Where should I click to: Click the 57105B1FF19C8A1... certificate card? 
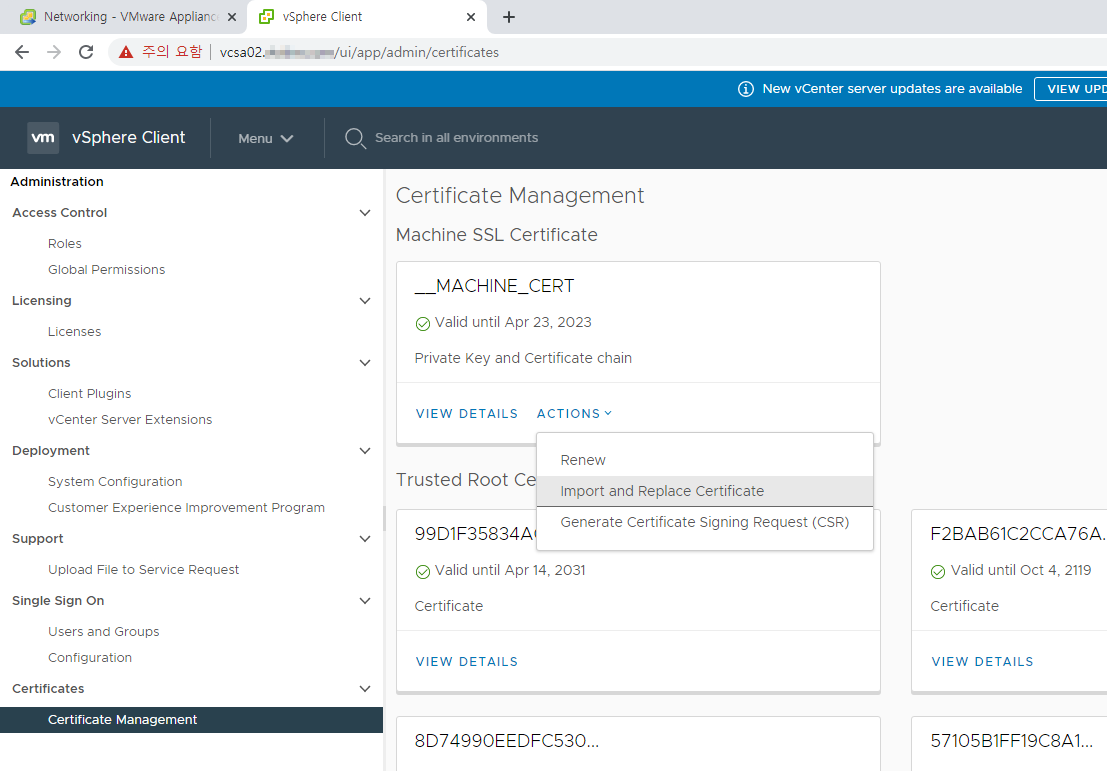[x=1010, y=743]
